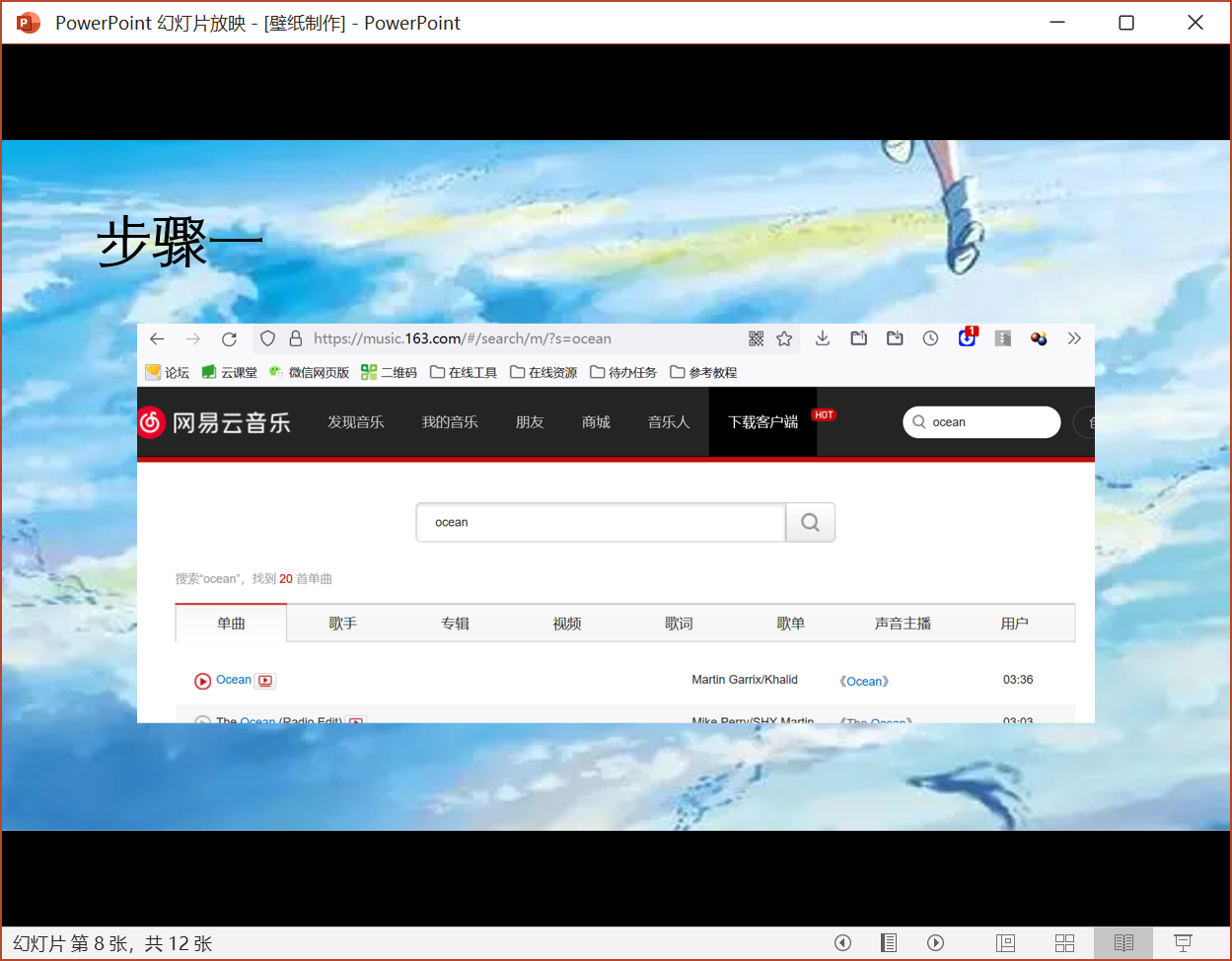Image resolution: width=1232 pixels, height=961 pixels.
Task: Click the PowerPoint logo in title bar
Action: click(x=28, y=23)
